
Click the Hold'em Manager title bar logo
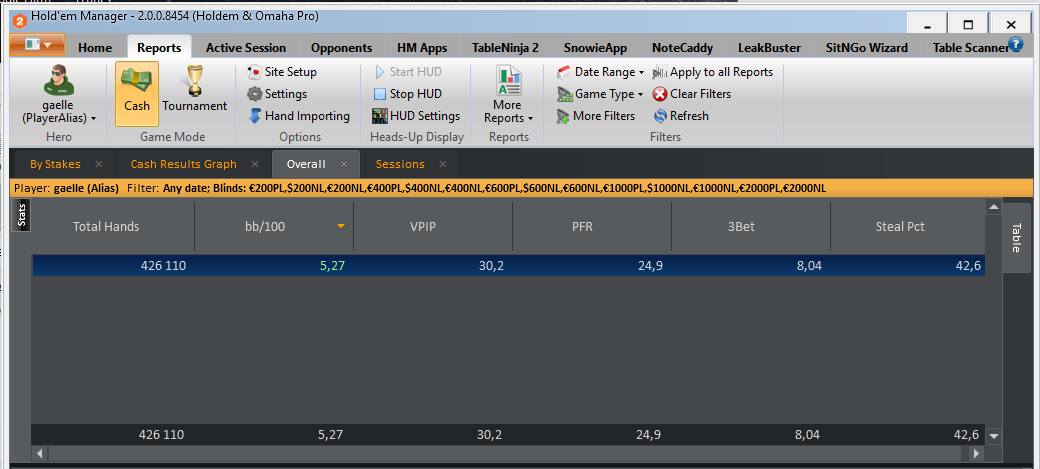20,21
